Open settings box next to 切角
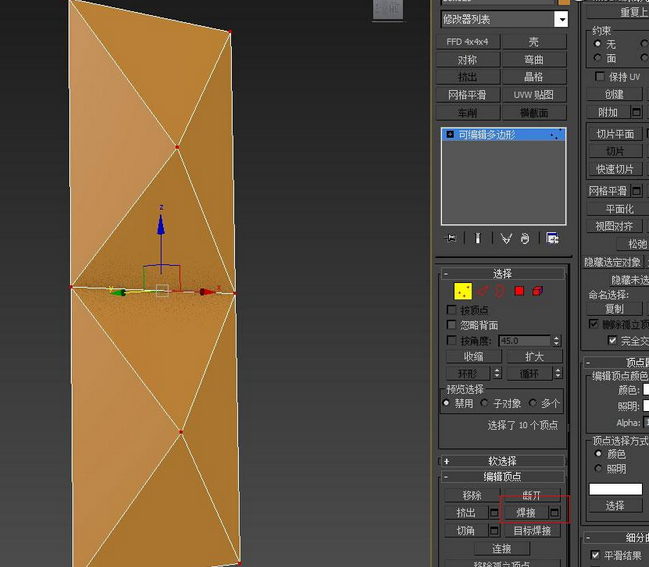The image size is (649, 567). pyautogui.click(x=494, y=530)
